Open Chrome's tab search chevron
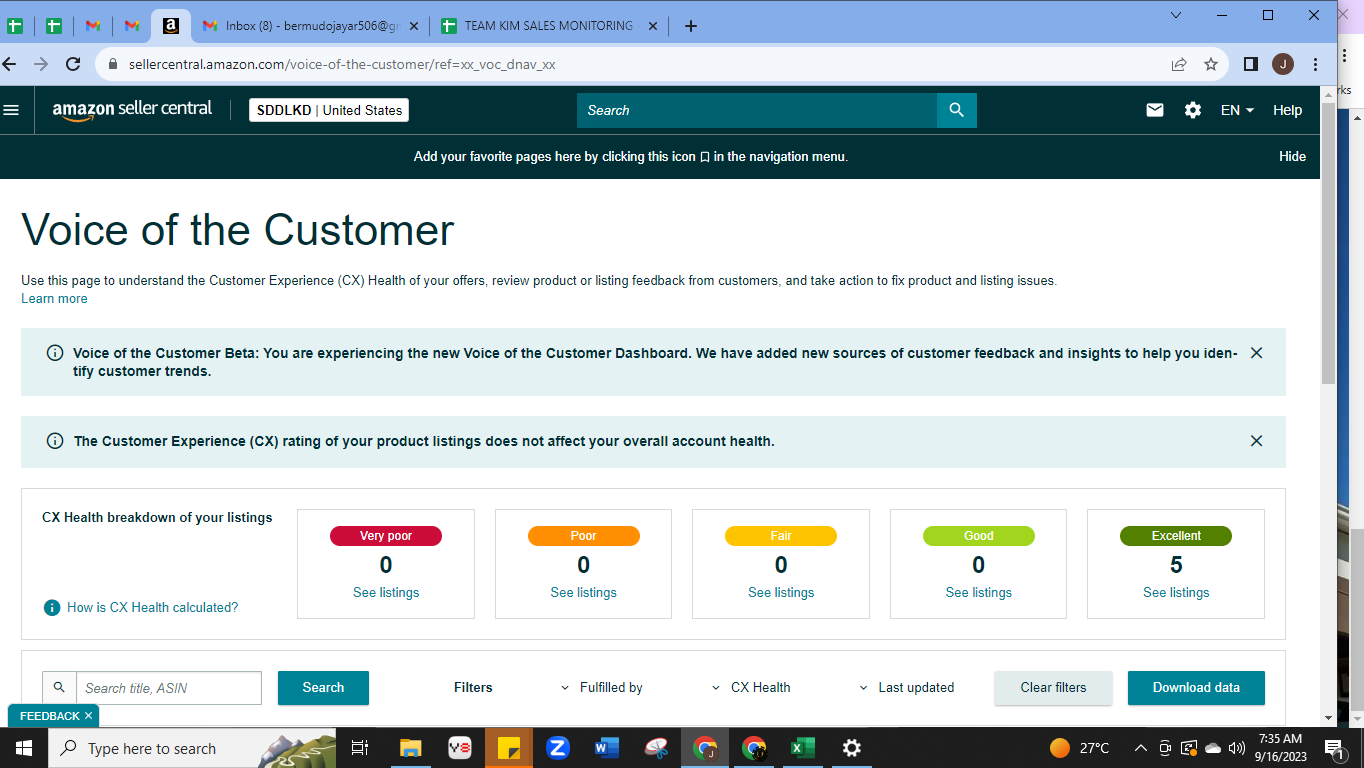The height and width of the screenshot is (768, 1364). [x=1176, y=15]
